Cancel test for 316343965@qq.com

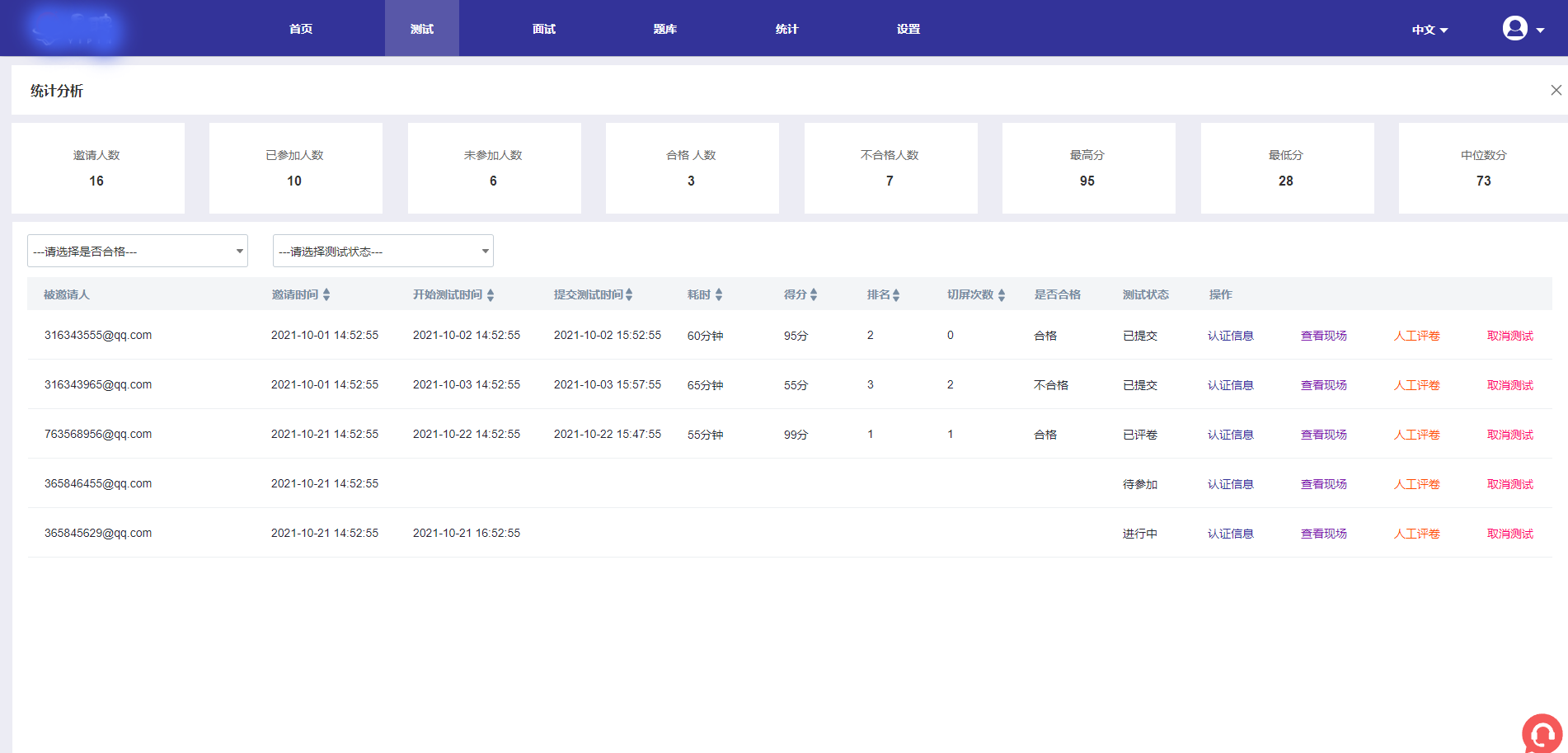point(1510,385)
